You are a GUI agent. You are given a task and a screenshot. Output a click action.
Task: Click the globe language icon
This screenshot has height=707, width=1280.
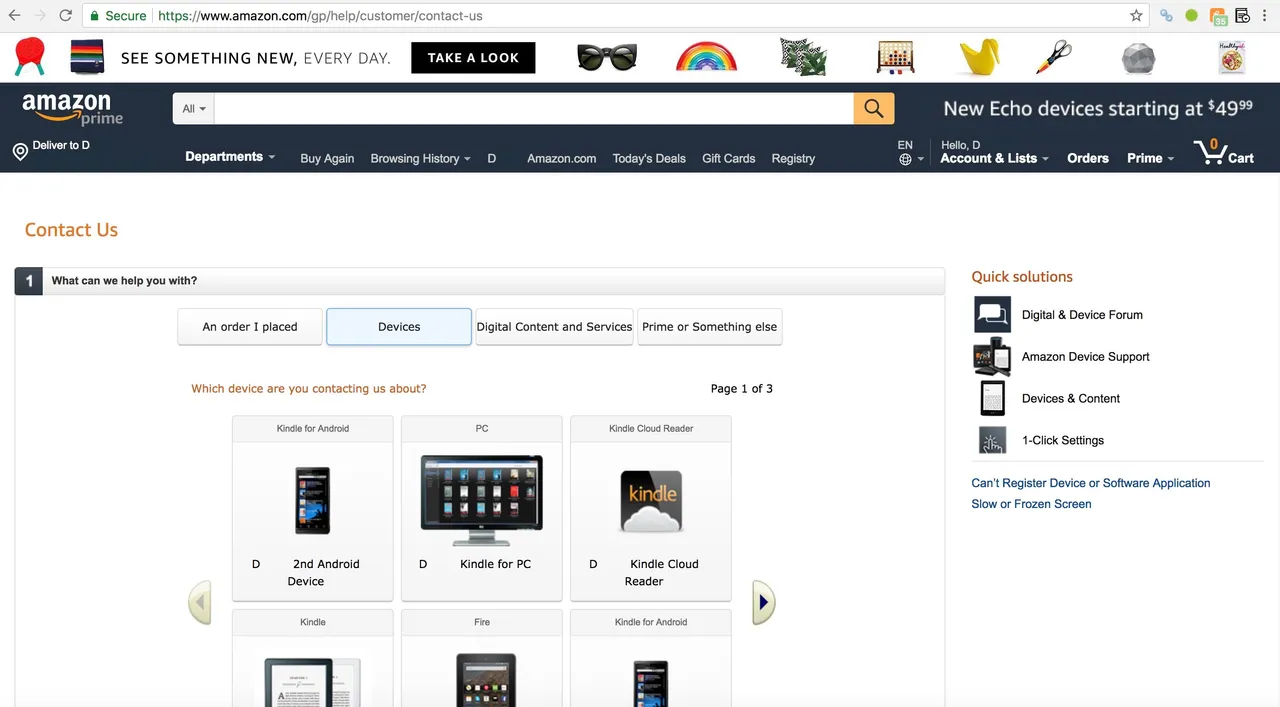coord(905,159)
